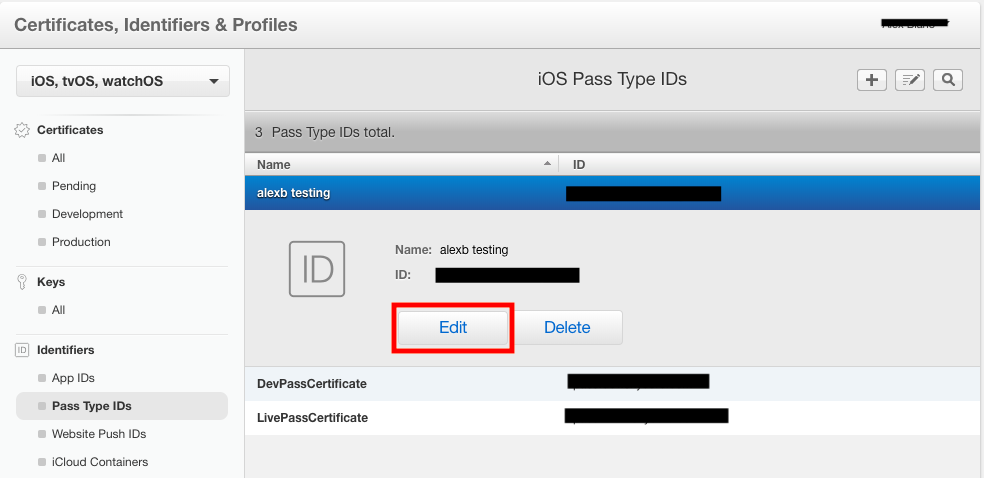Viewport: 984px width, 478px height.
Task: Click the large ID icon in details
Action: [x=317, y=268]
